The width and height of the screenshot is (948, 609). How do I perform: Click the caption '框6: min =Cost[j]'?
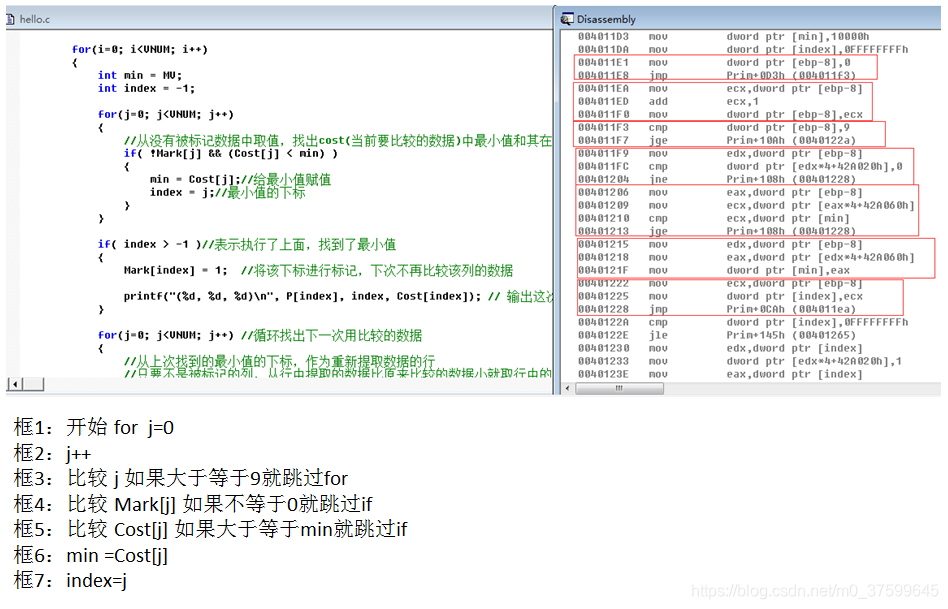click(91, 555)
